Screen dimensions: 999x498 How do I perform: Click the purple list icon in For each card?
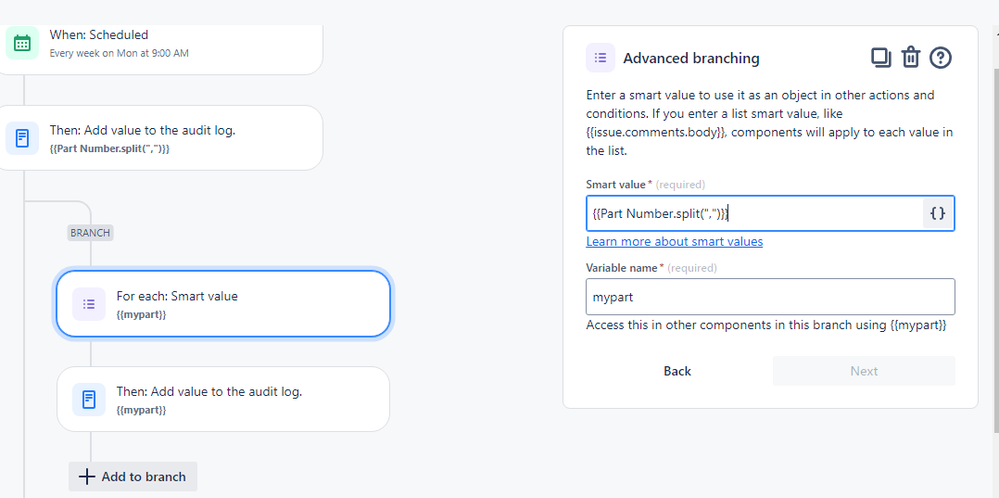pyautogui.click(x=89, y=304)
